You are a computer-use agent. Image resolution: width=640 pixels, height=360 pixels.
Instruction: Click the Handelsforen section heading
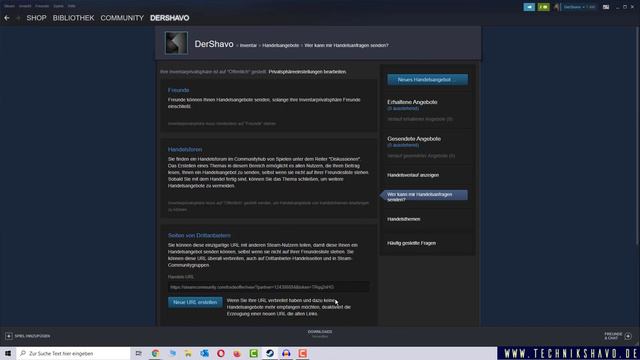point(185,149)
